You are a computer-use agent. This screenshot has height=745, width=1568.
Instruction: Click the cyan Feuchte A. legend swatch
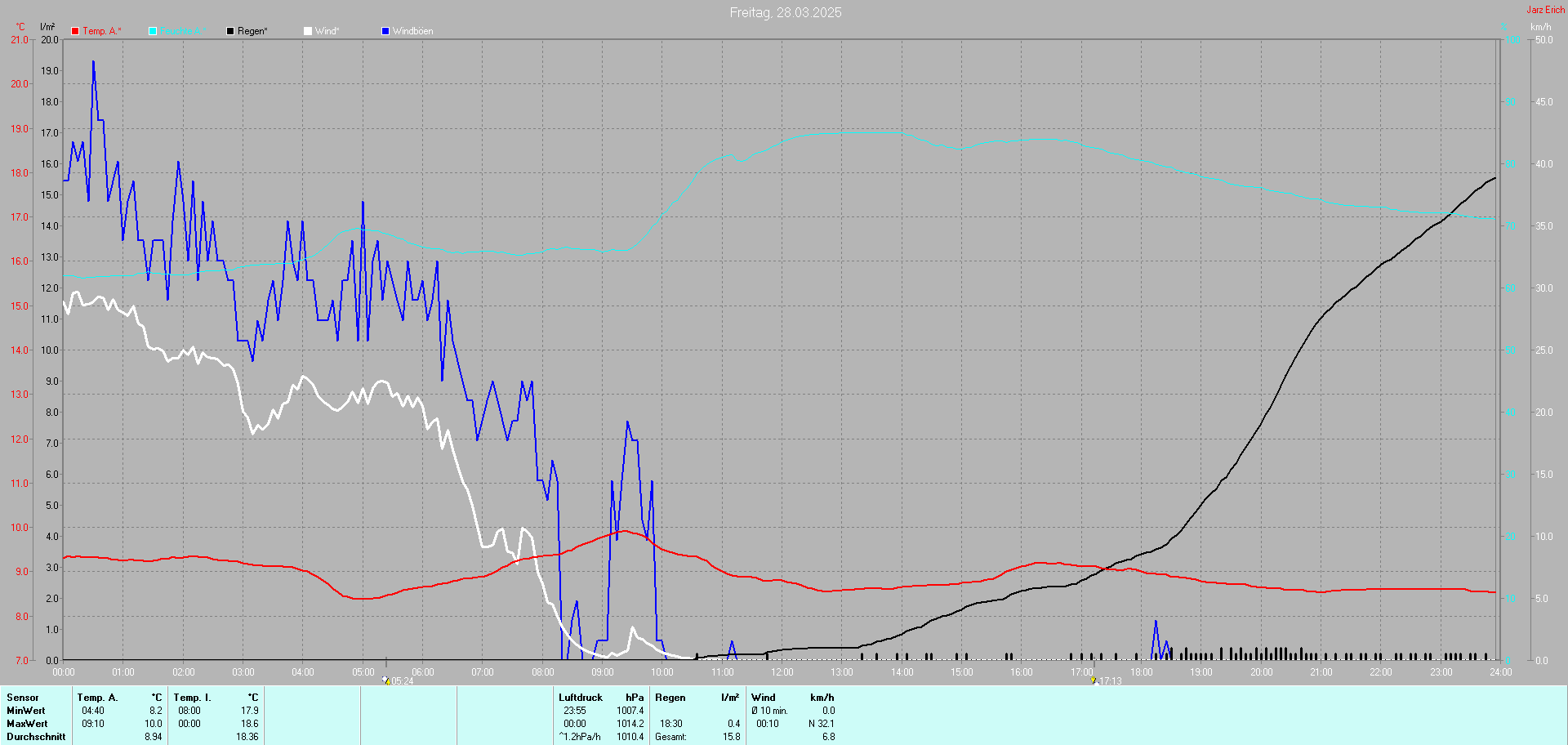[153, 31]
